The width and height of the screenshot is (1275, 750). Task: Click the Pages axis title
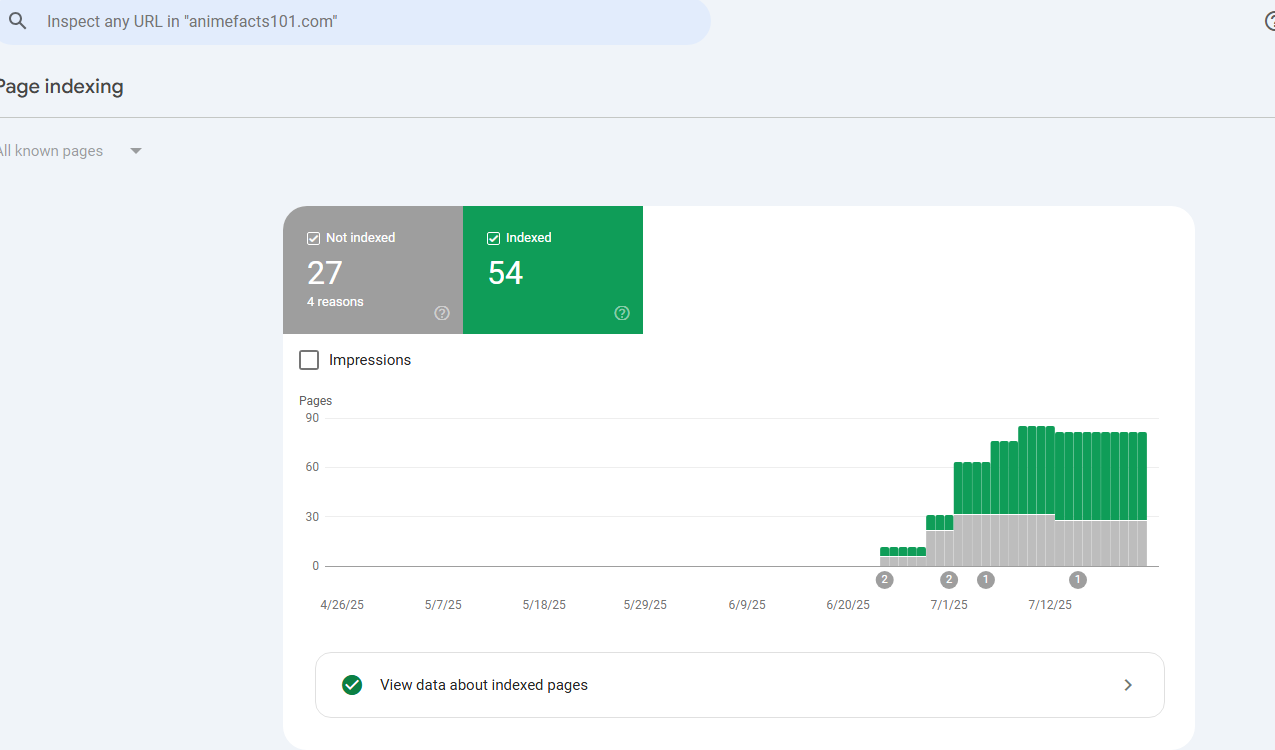[316, 401]
